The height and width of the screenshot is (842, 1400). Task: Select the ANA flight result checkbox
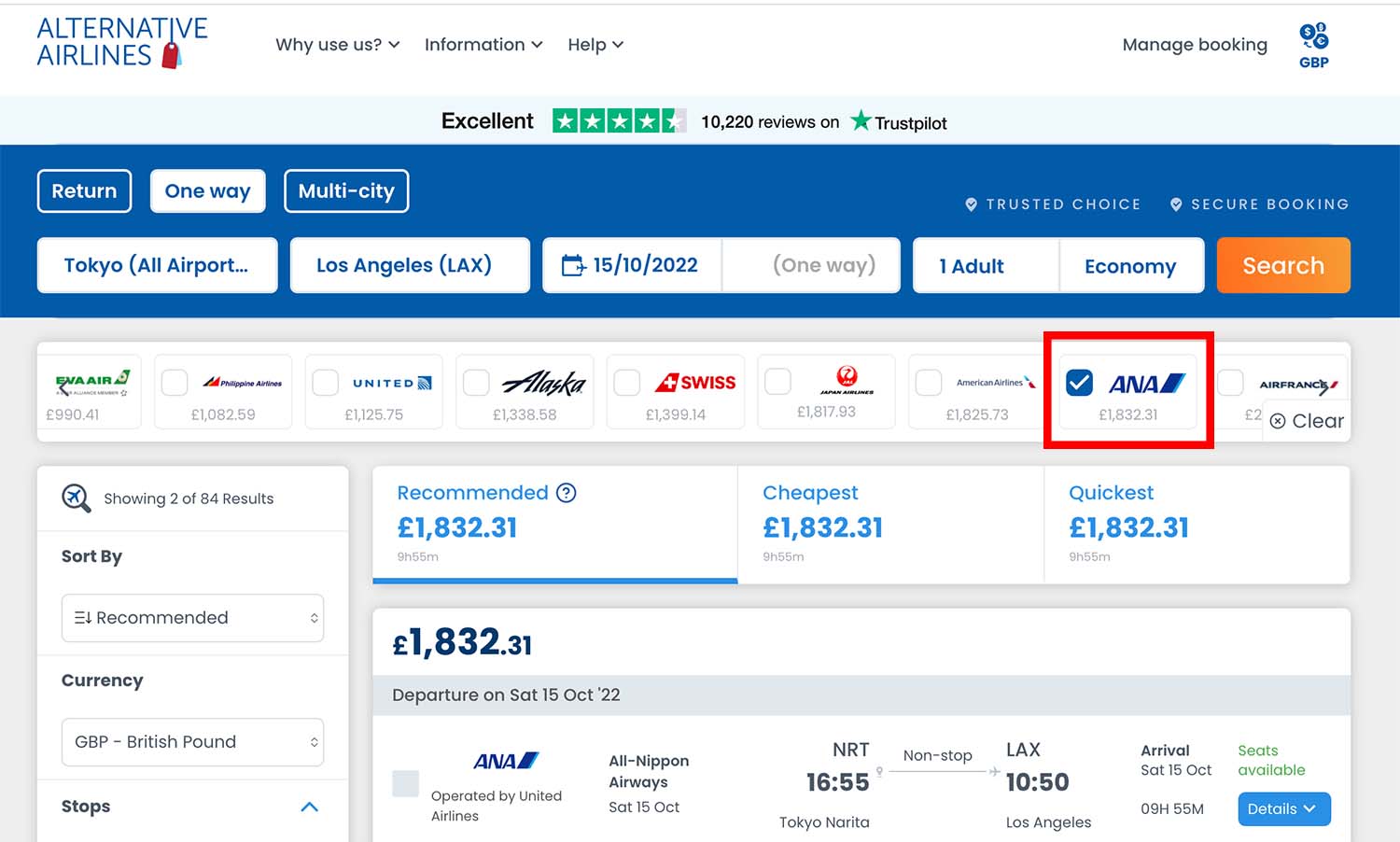click(x=405, y=783)
